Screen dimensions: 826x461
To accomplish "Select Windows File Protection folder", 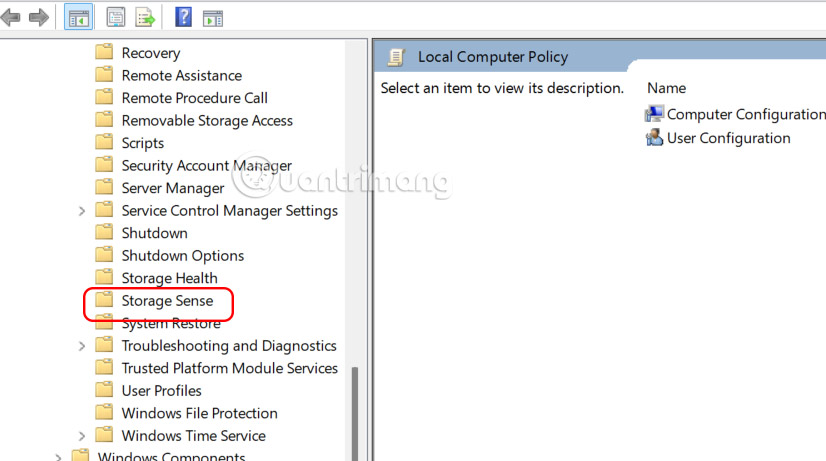I will (x=200, y=413).
